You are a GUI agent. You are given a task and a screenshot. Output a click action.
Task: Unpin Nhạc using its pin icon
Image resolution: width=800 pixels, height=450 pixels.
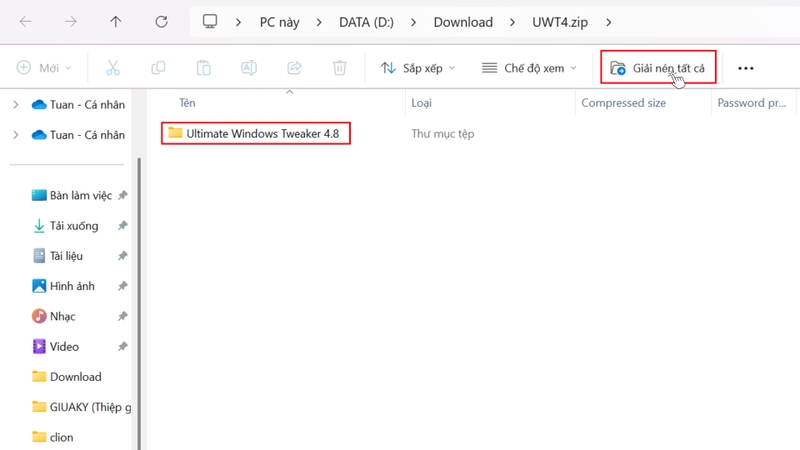(122, 316)
